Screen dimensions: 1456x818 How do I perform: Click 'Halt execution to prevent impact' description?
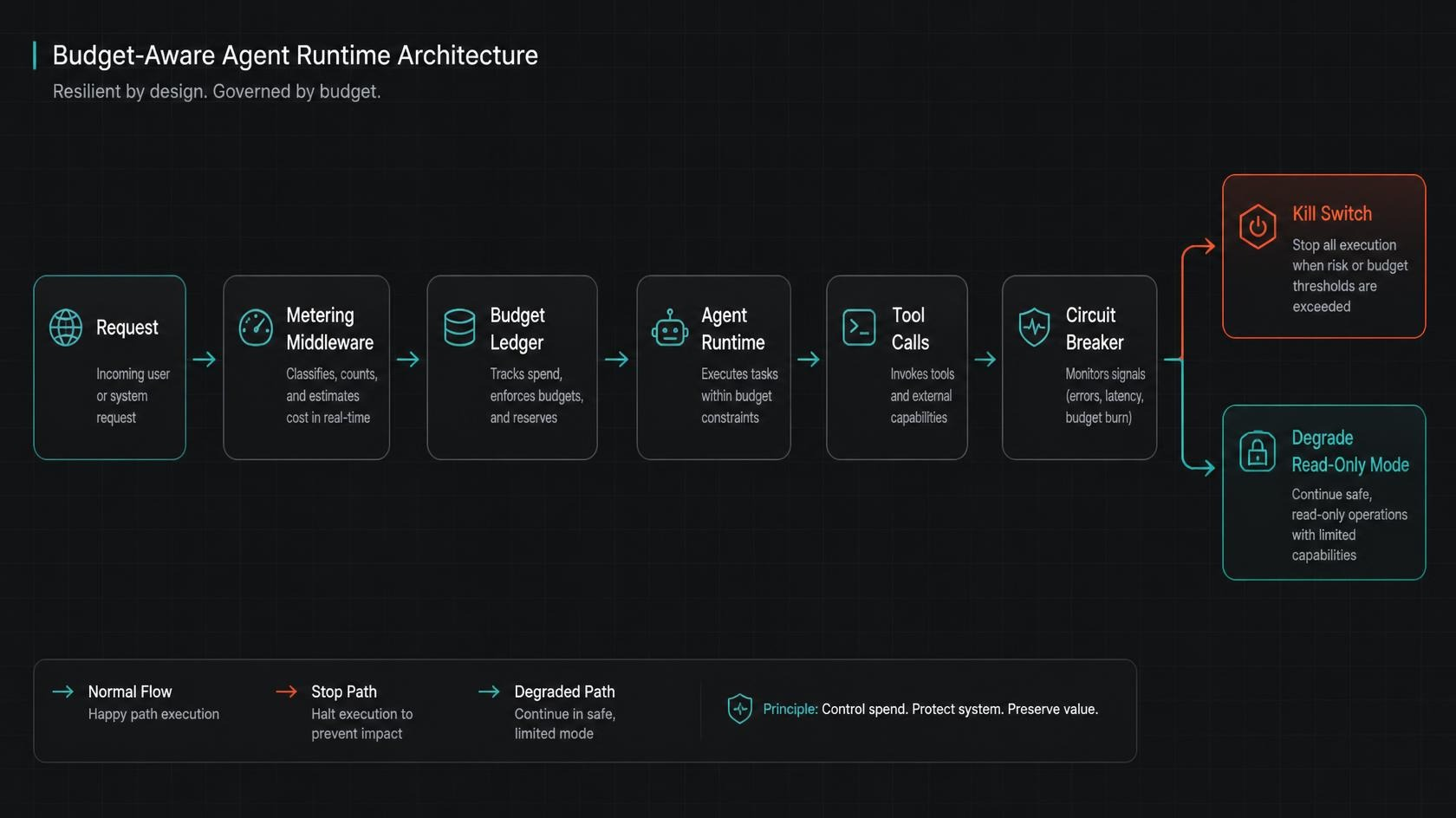point(362,724)
